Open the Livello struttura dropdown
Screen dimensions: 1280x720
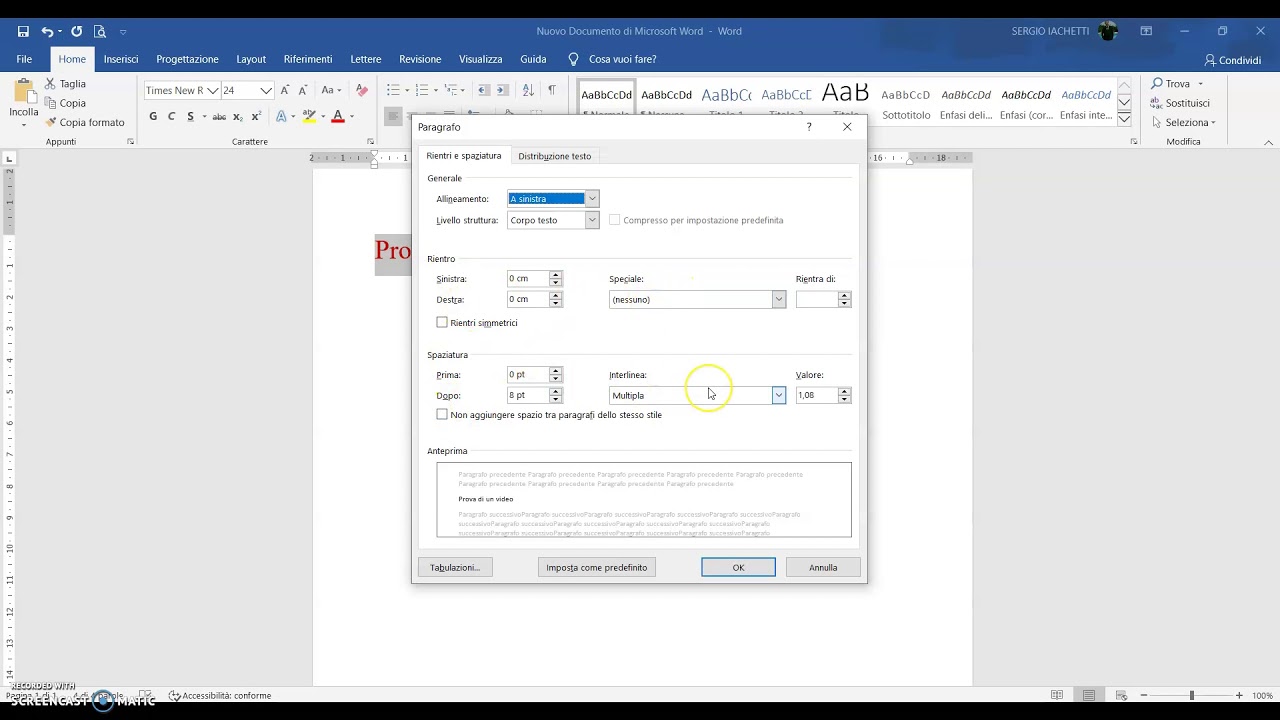pyautogui.click(x=592, y=220)
